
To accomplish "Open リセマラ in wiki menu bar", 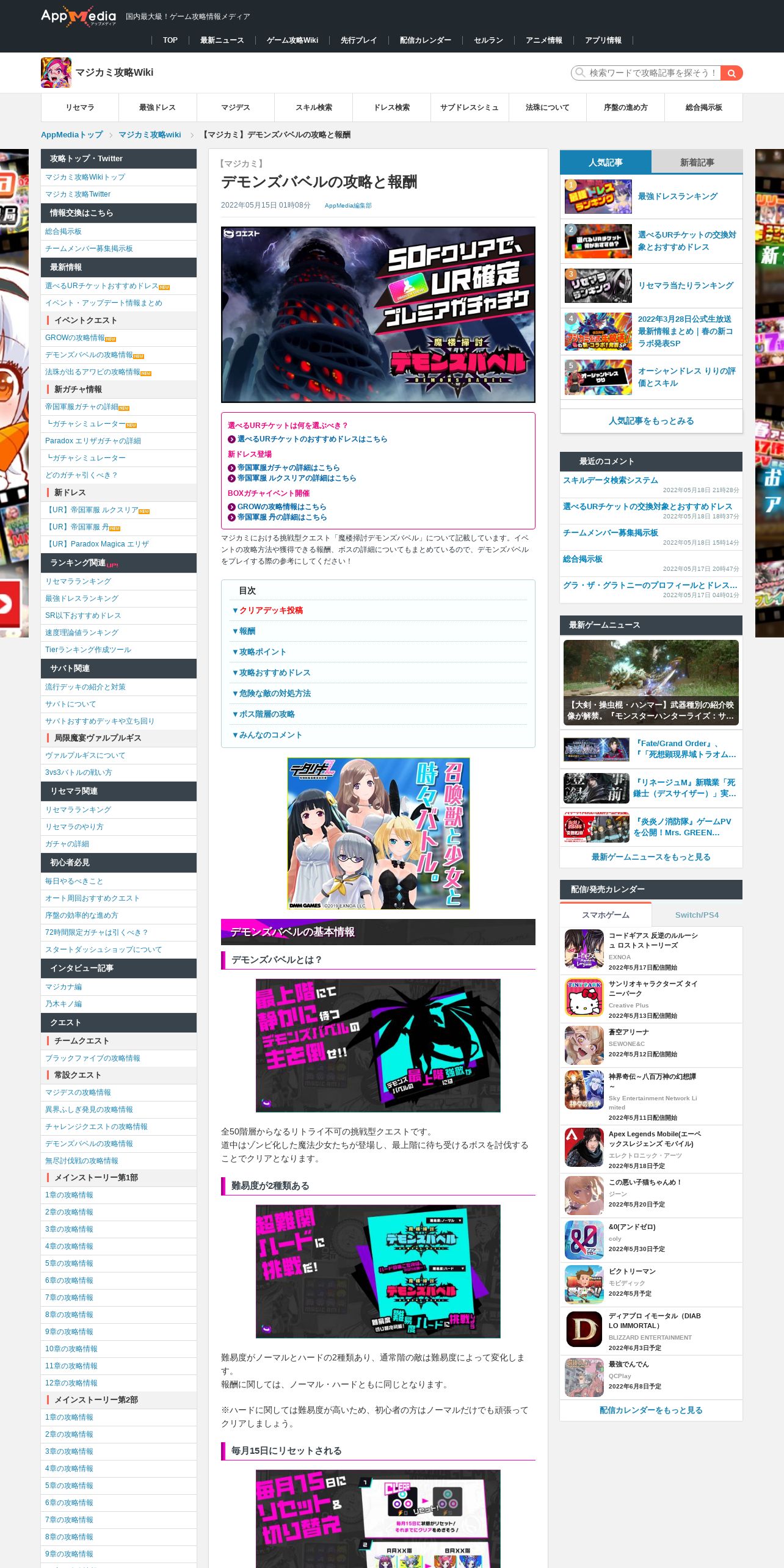I will 80,107.
